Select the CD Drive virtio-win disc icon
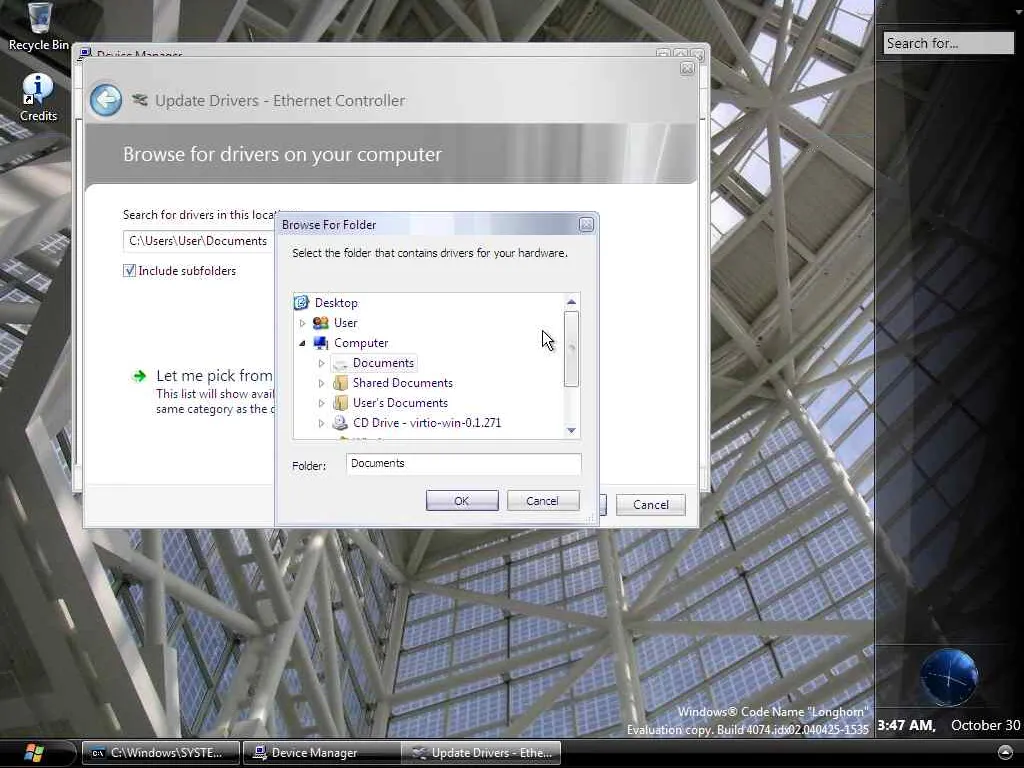This screenshot has width=1024, height=768. tap(340, 423)
